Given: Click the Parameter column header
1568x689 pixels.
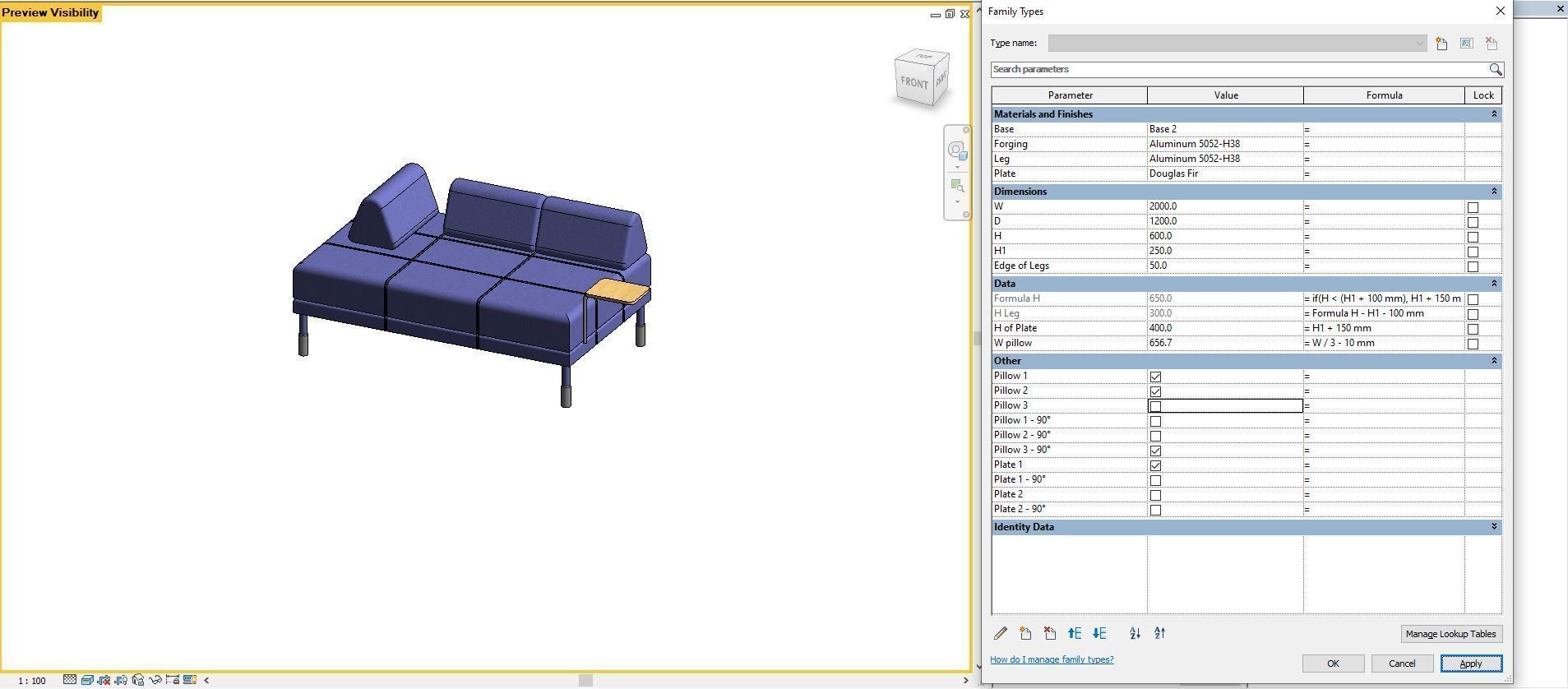Looking at the screenshot, I should click(x=1070, y=95).
